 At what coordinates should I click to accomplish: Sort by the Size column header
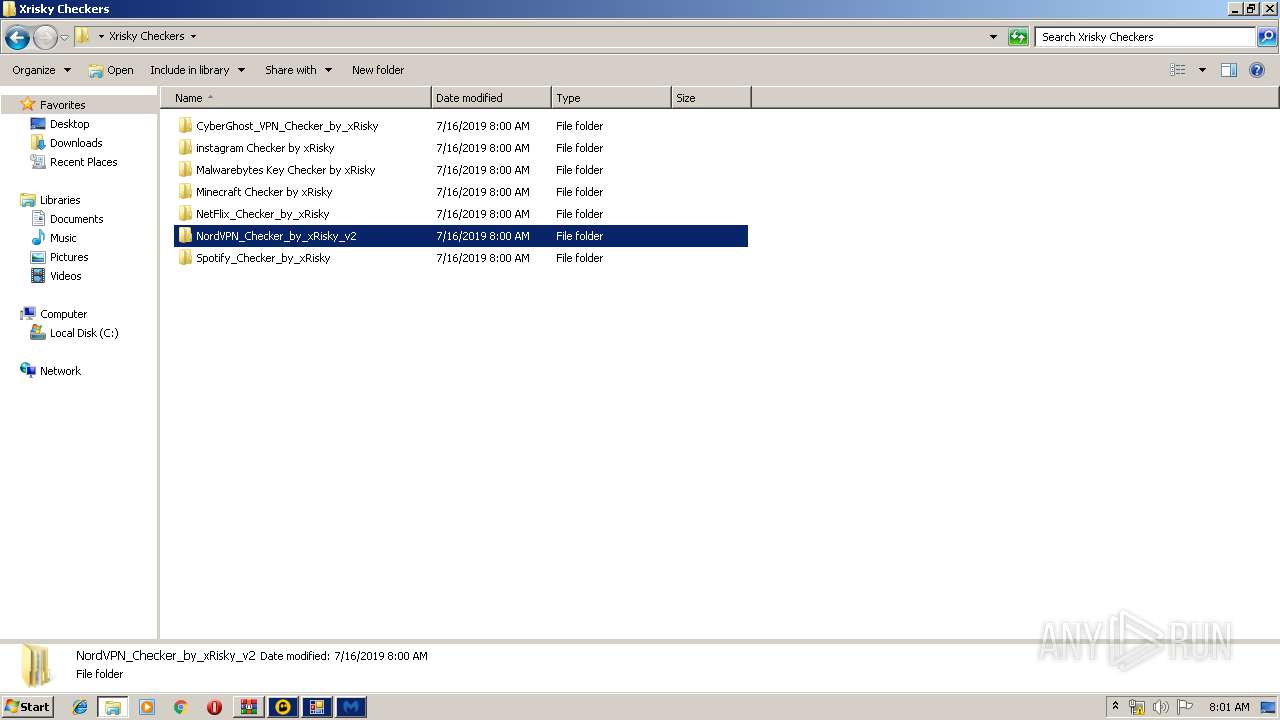[x=711, y=98]
